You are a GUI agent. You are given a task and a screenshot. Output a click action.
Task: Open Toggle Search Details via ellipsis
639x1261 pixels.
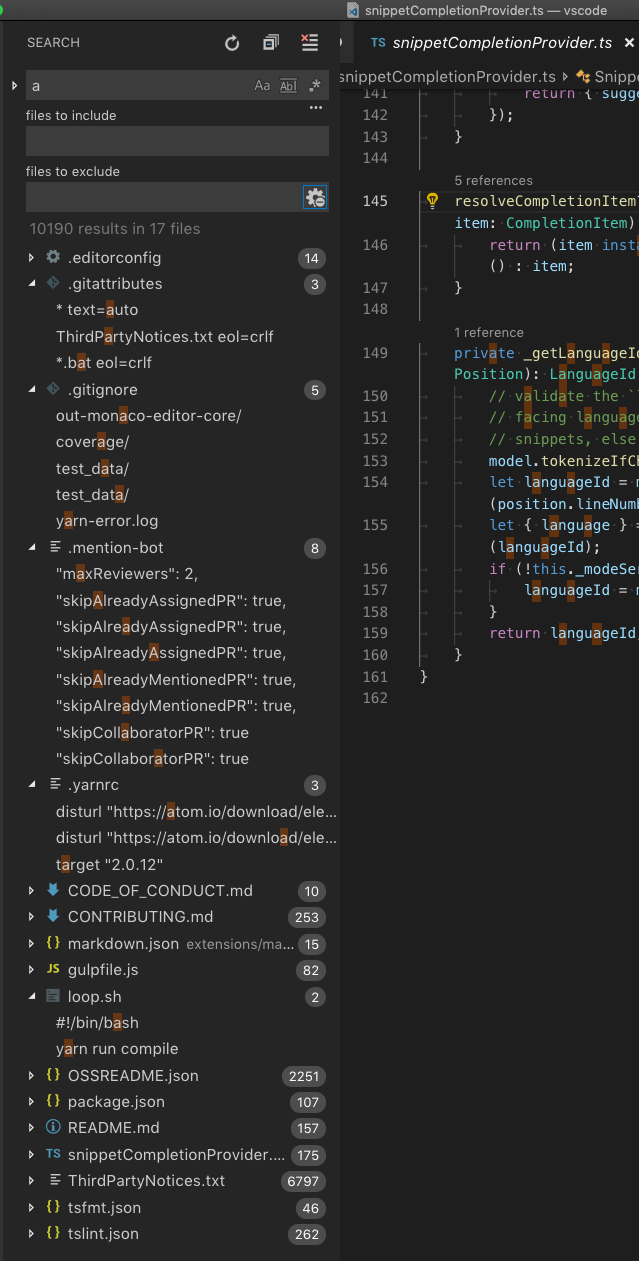point(315,107)
